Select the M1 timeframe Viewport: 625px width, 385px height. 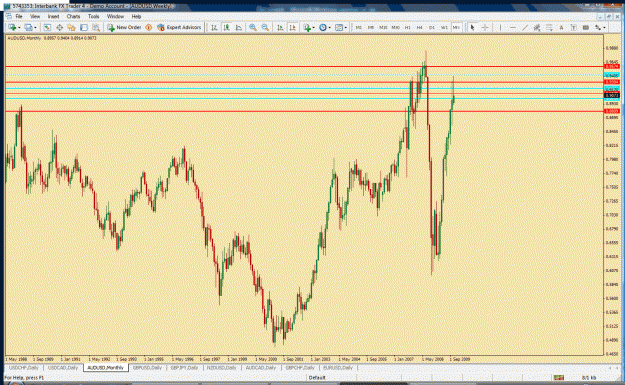click(x=359, y=28)
